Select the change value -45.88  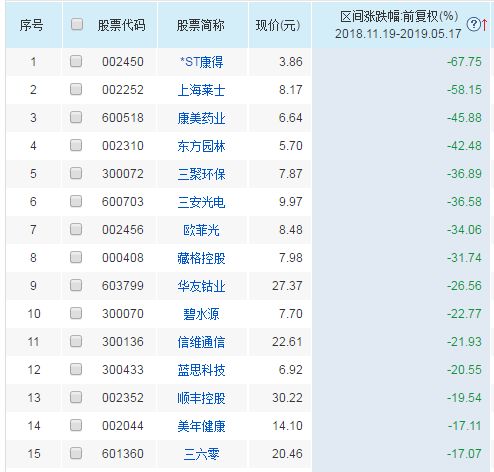pyautogui.click(x=464, y=118)
